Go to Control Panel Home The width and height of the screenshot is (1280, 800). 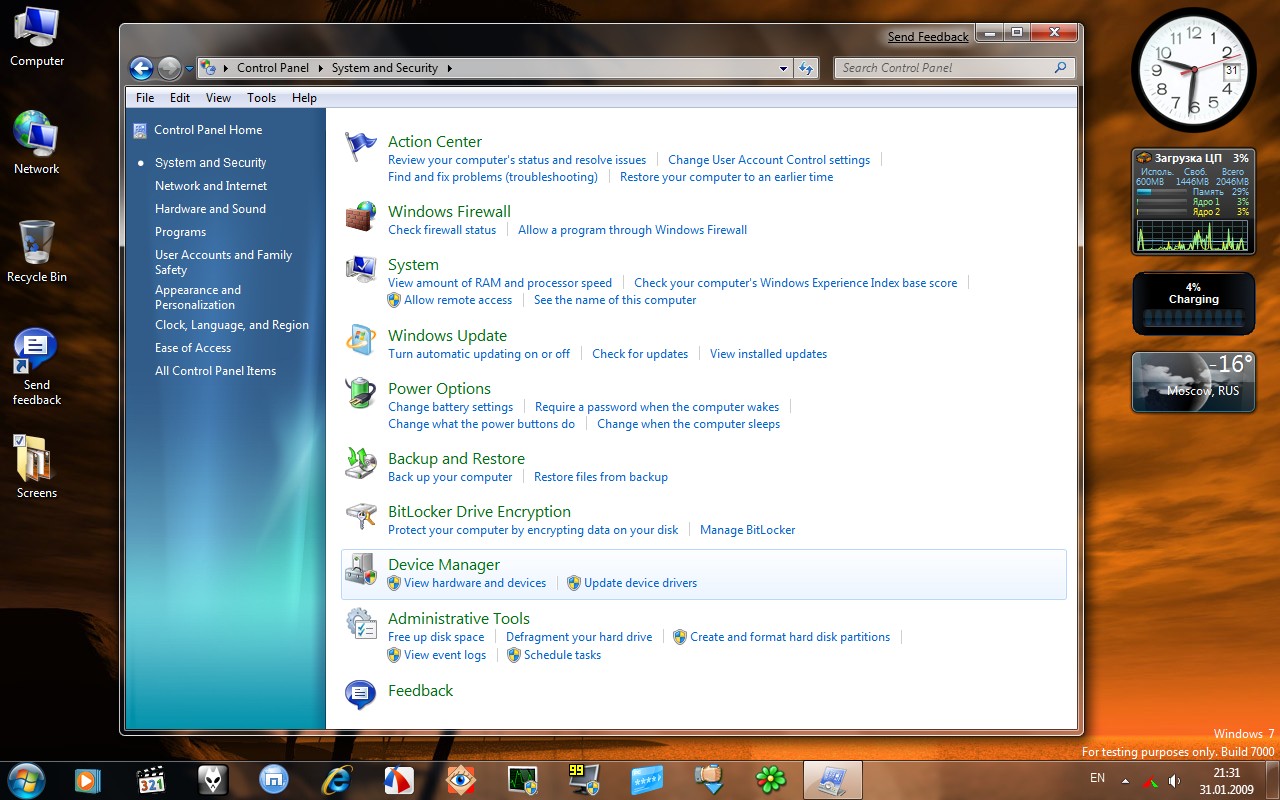tap(208, 130)
